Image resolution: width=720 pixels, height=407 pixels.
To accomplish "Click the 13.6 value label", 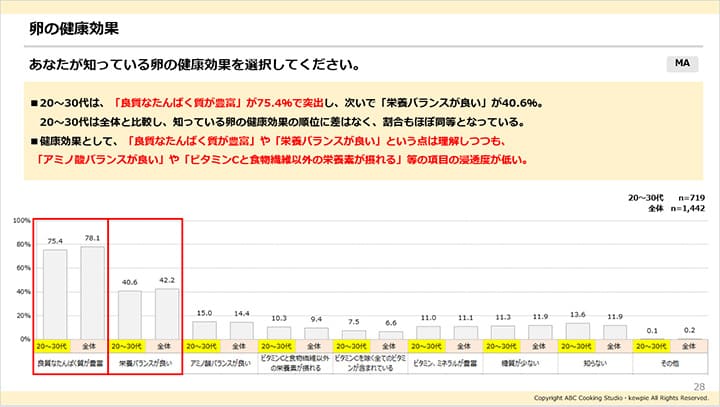I will (578, 314).
